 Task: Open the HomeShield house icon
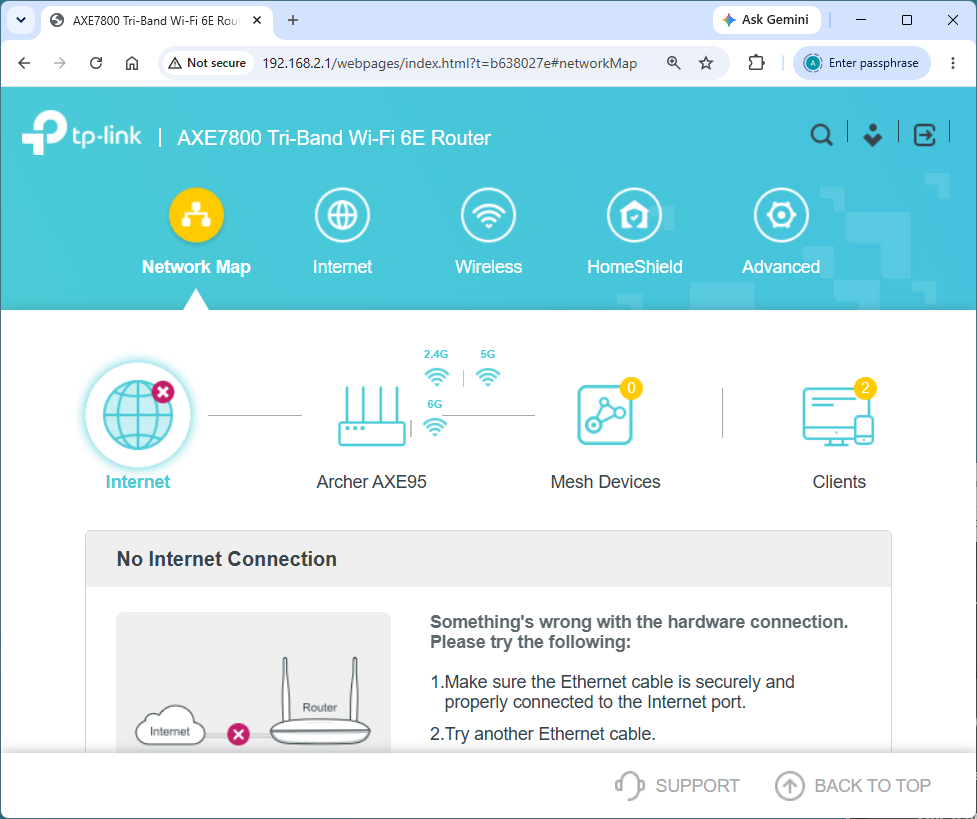pyautogui.click(x=634, y=215)
